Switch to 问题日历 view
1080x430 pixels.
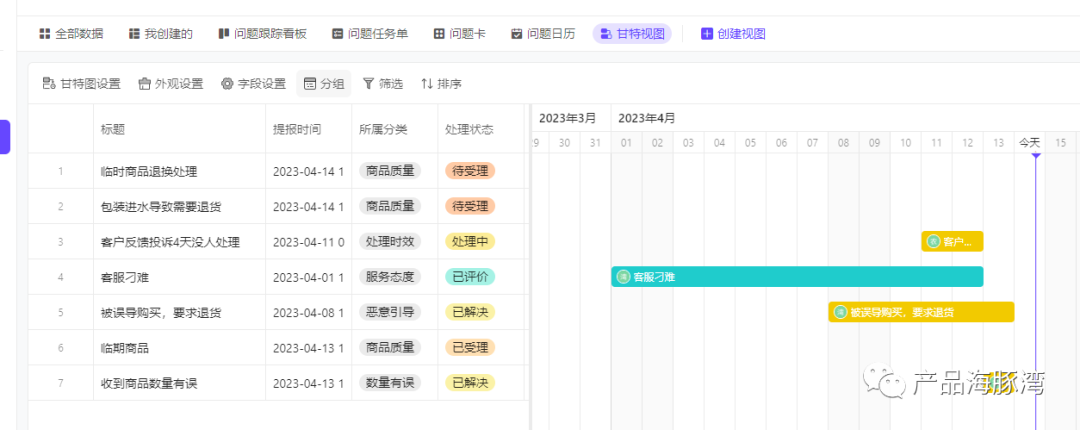543,34
